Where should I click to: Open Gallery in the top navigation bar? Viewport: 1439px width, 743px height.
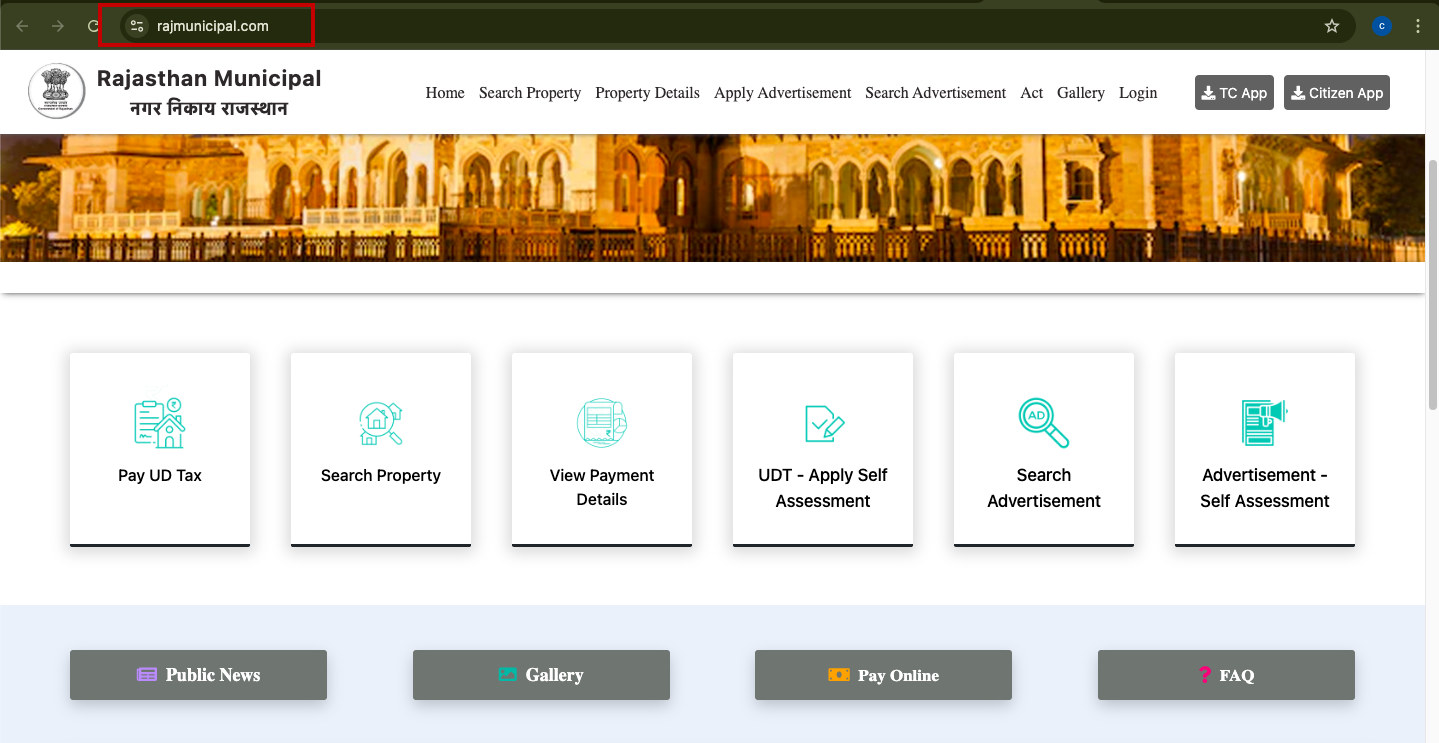click(x=1081, y=93)
